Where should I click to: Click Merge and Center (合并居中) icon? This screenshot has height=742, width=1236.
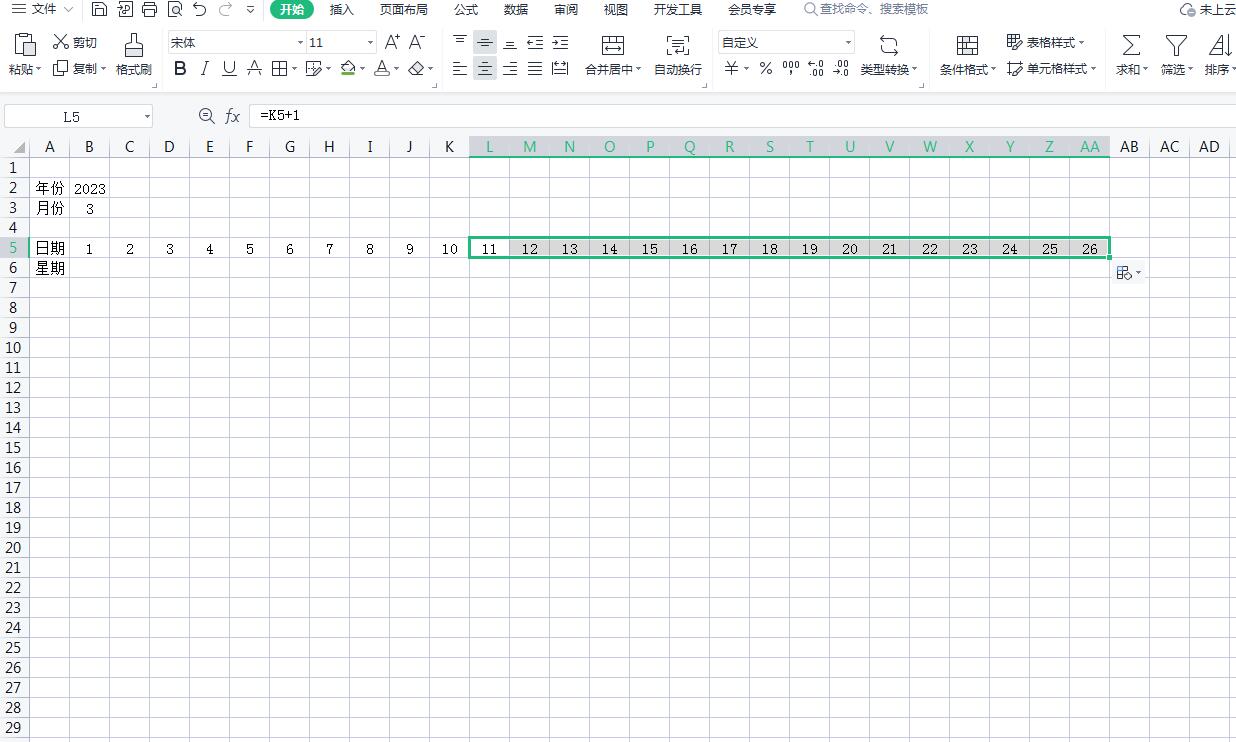pos(613,45)
